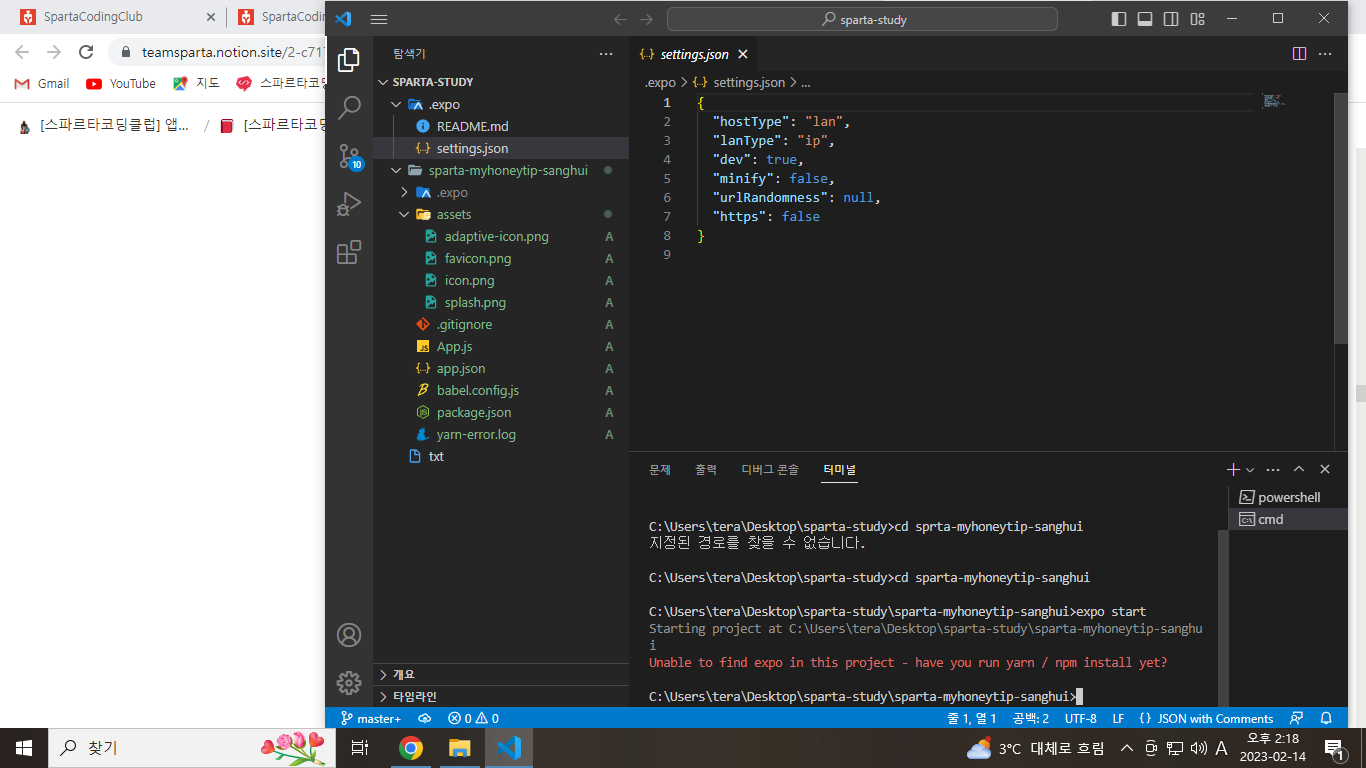Switch to the 디버그 콘솔 tab
The width and height of the screenshot is (1366, 768).
[770, 469]
